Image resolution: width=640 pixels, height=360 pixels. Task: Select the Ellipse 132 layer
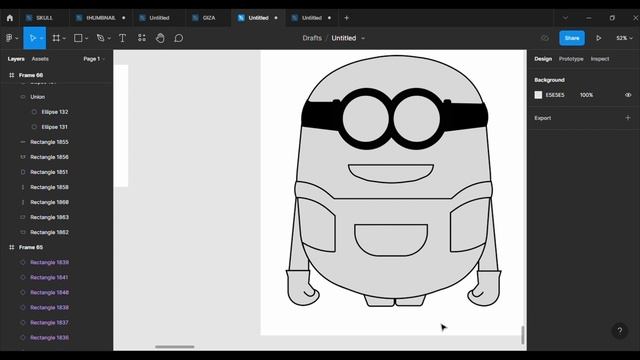56,112
